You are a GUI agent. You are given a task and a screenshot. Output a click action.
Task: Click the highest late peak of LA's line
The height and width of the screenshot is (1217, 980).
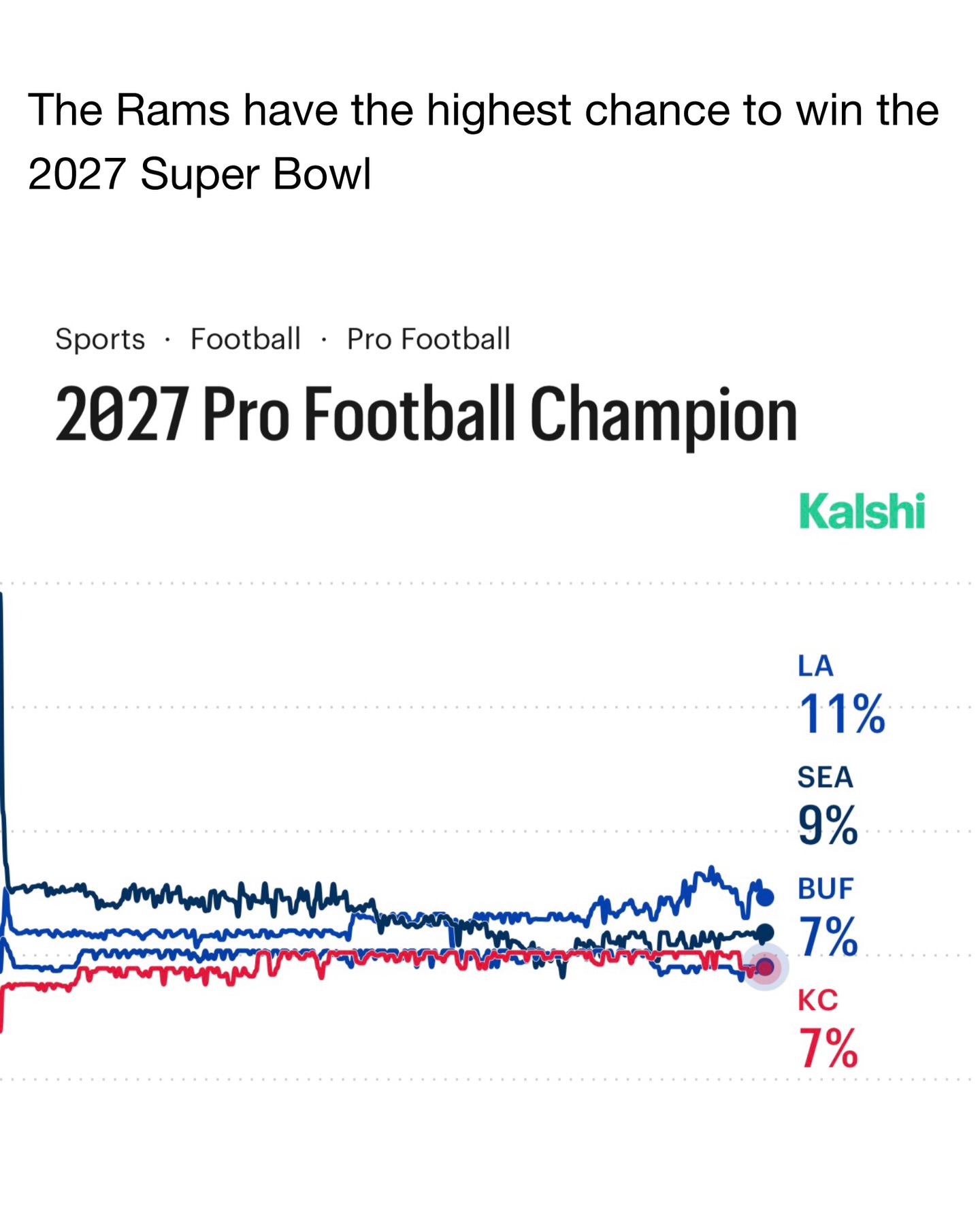tap(711, 869)
